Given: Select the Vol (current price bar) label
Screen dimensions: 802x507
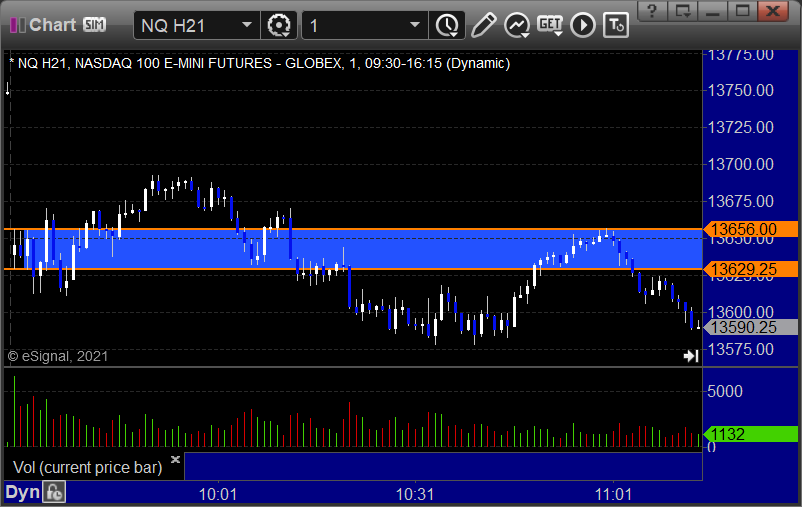Looking at the screenshot, I should (87, 467).
